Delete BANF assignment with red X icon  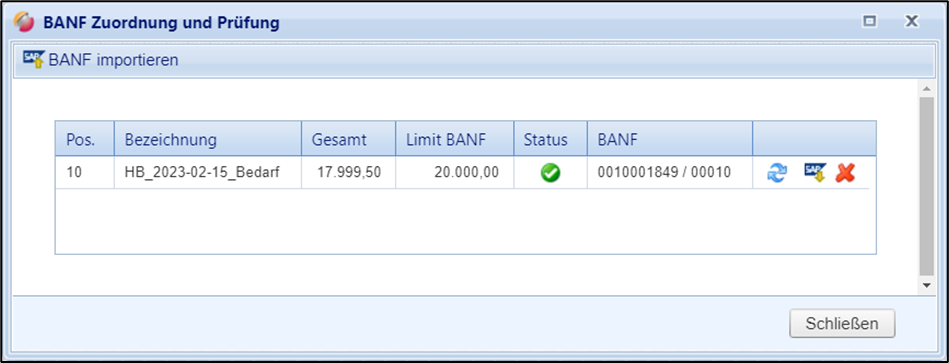845,173
